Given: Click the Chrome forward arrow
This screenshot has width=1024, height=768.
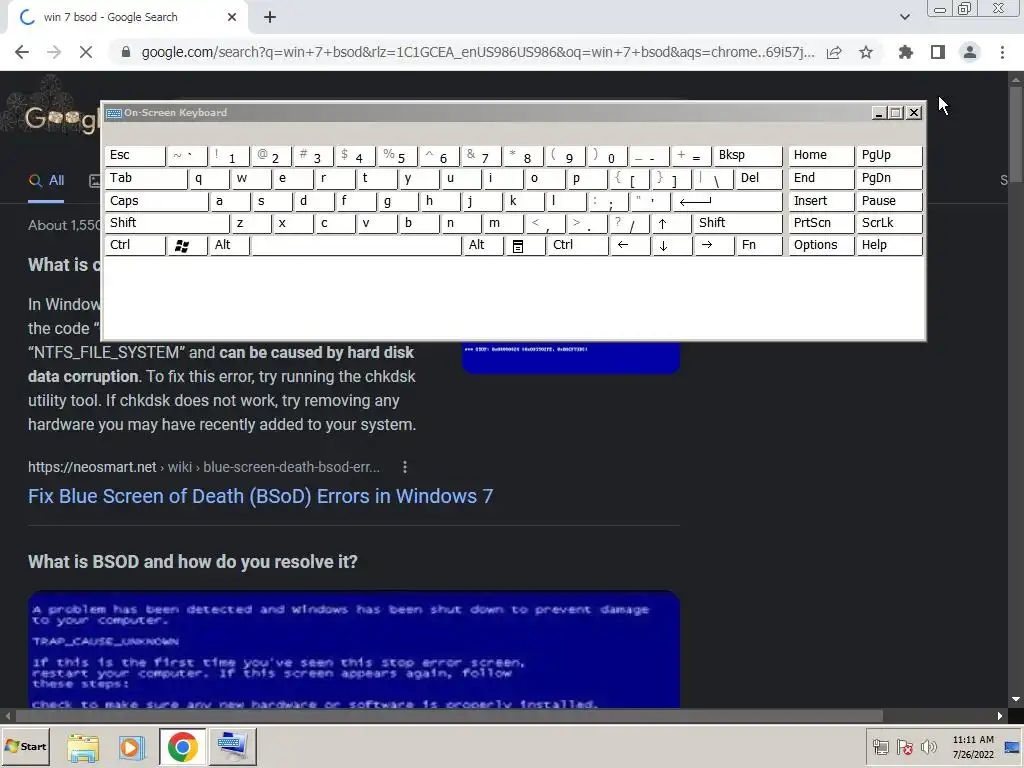Looking at the screenshot, I should [x=54, y=52].
